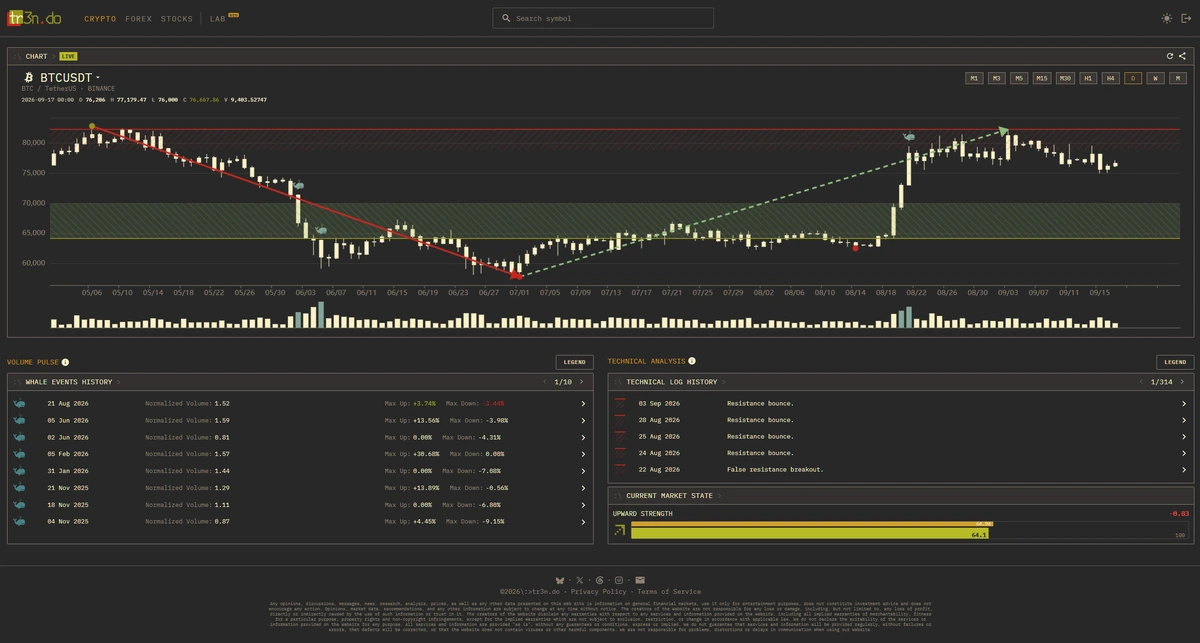
Task: Click whale icon for 04 Nov 2025 event
Action: (19, 521)
